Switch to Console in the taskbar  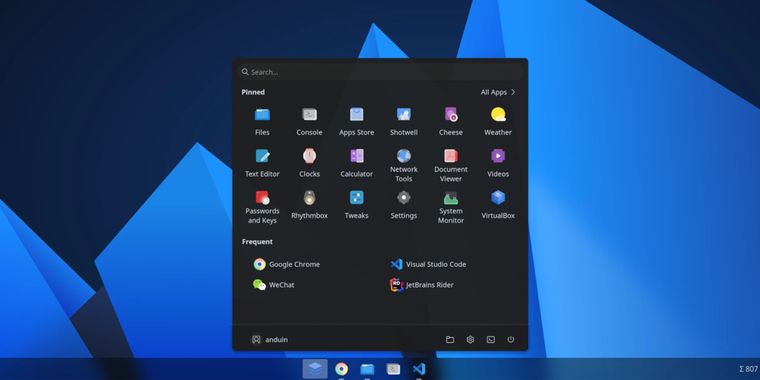(x=393, y=369)
